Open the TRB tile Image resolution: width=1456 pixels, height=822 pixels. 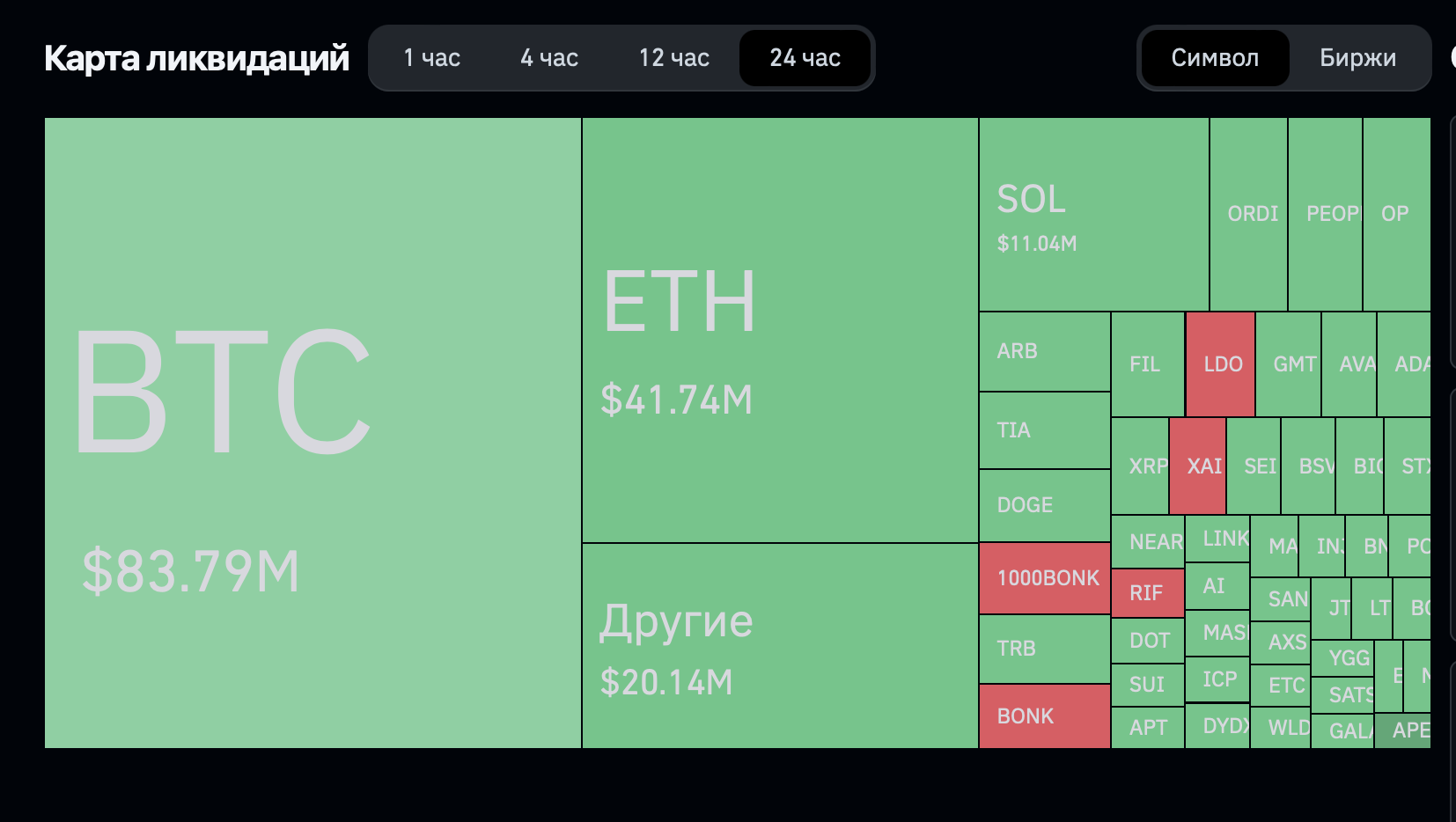[1045, 649]
